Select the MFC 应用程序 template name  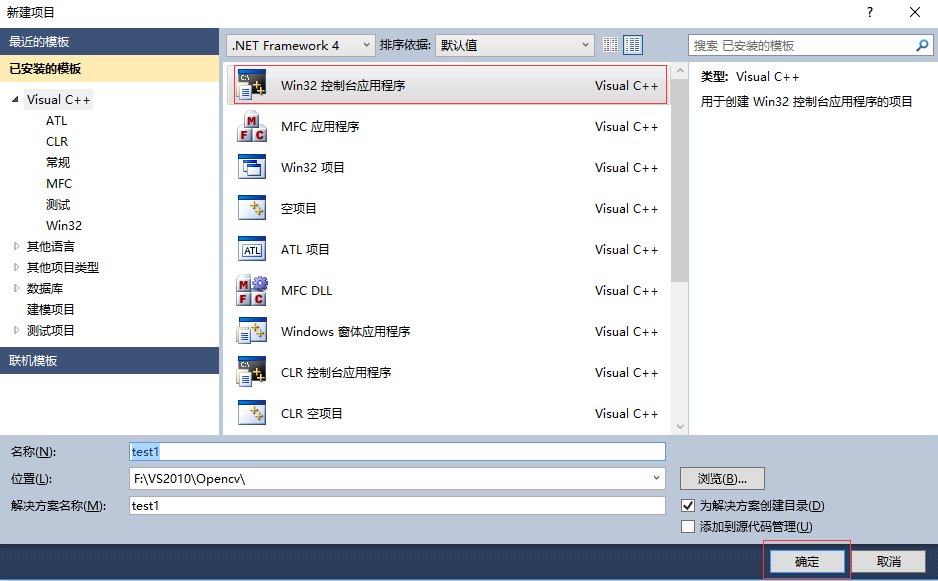[320, 126]
